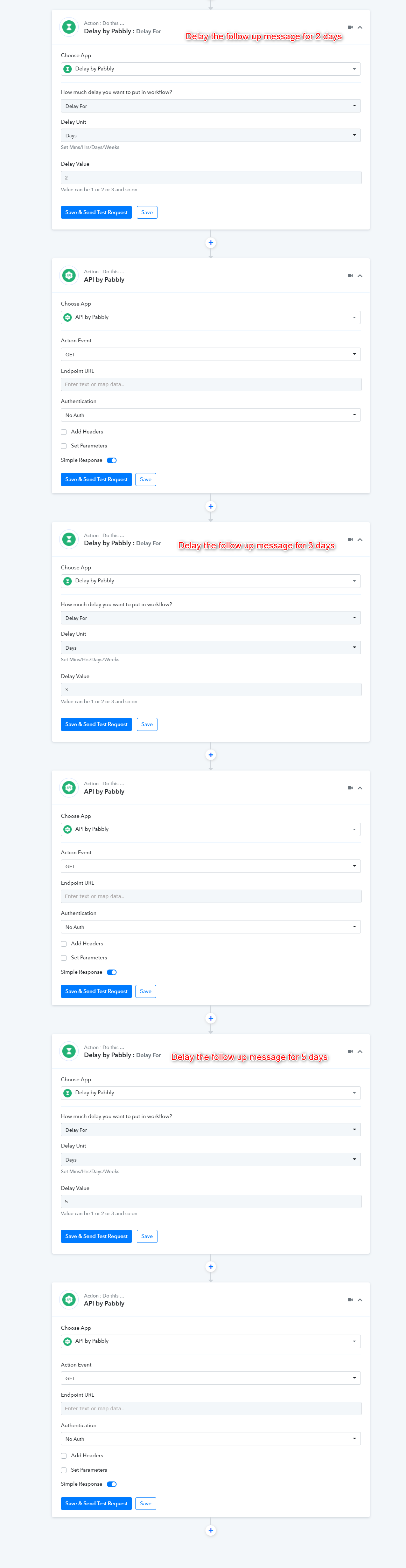This screenshot has height=1568, width=406.
Task: Collapse the 5-day Delay by Pabbly step
Action: [x=360, y=1051]
